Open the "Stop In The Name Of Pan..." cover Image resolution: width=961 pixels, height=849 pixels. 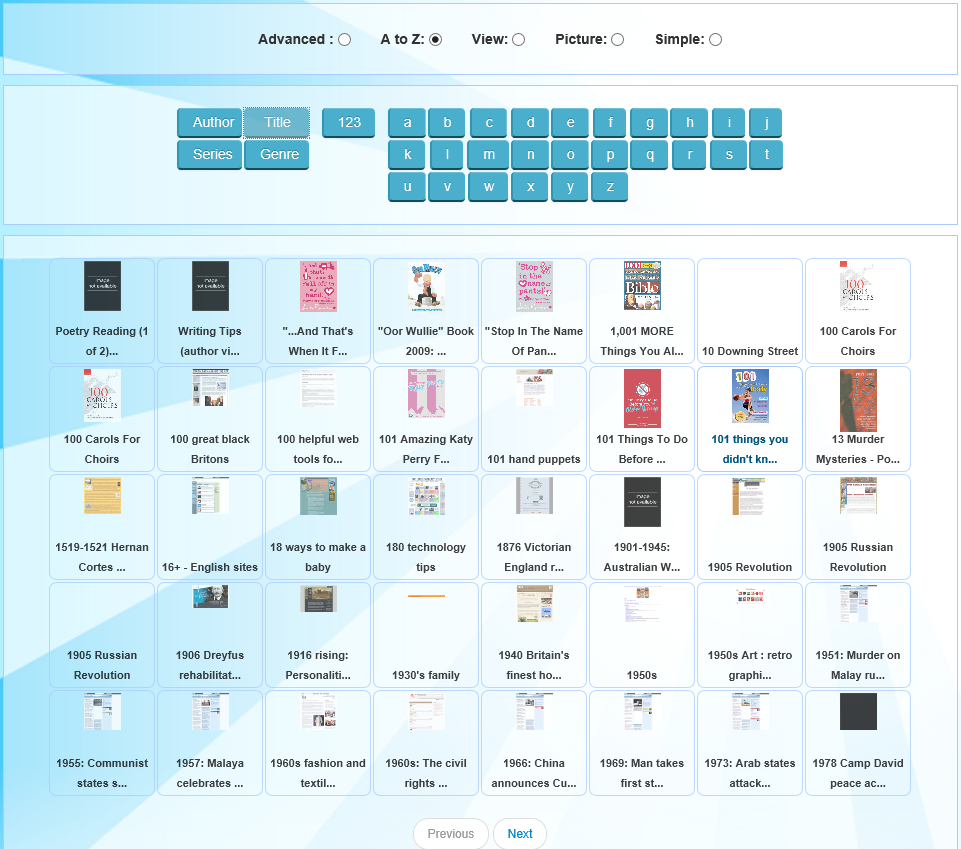tap(534, 287)
